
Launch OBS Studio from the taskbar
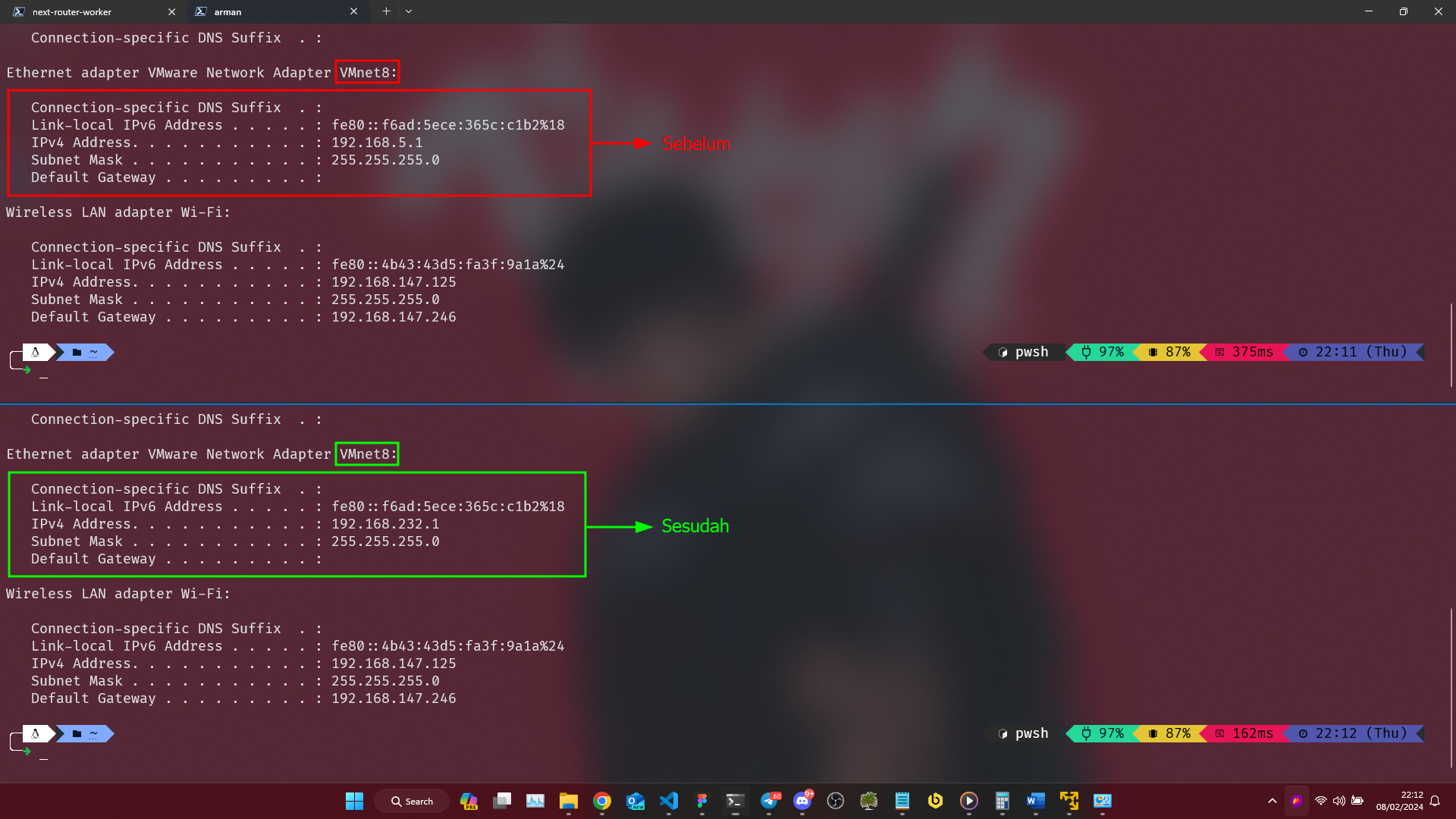click(835, 802)
